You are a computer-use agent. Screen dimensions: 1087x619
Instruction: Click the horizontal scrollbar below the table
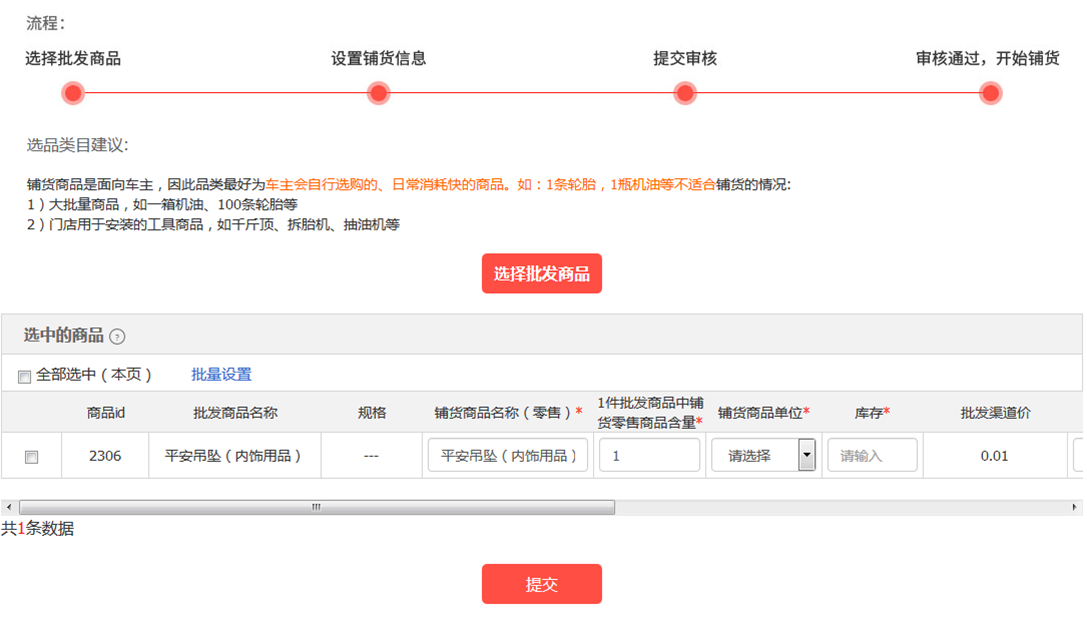[316, 507]
